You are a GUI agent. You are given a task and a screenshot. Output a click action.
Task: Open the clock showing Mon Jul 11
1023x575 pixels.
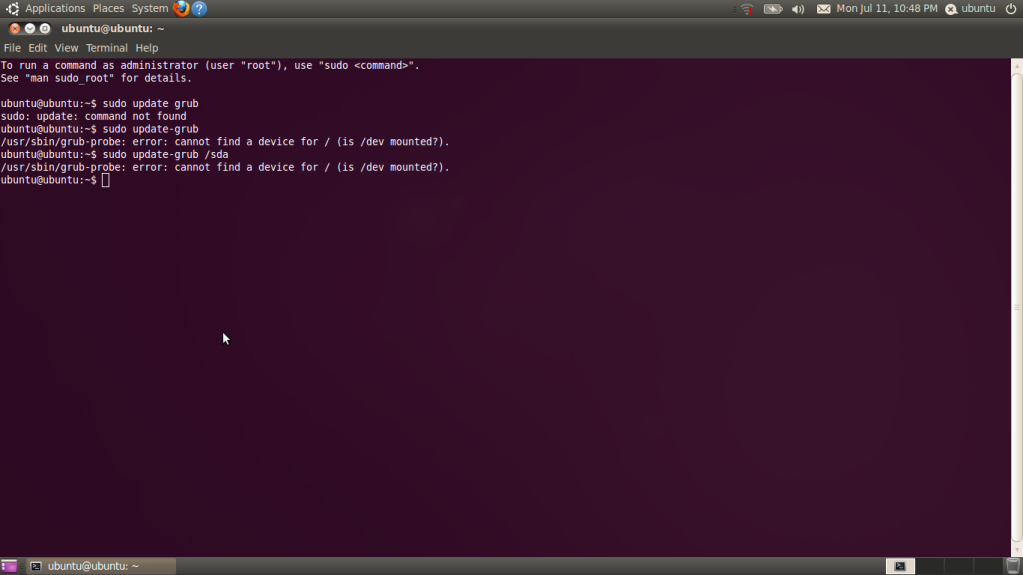[887, 8]
